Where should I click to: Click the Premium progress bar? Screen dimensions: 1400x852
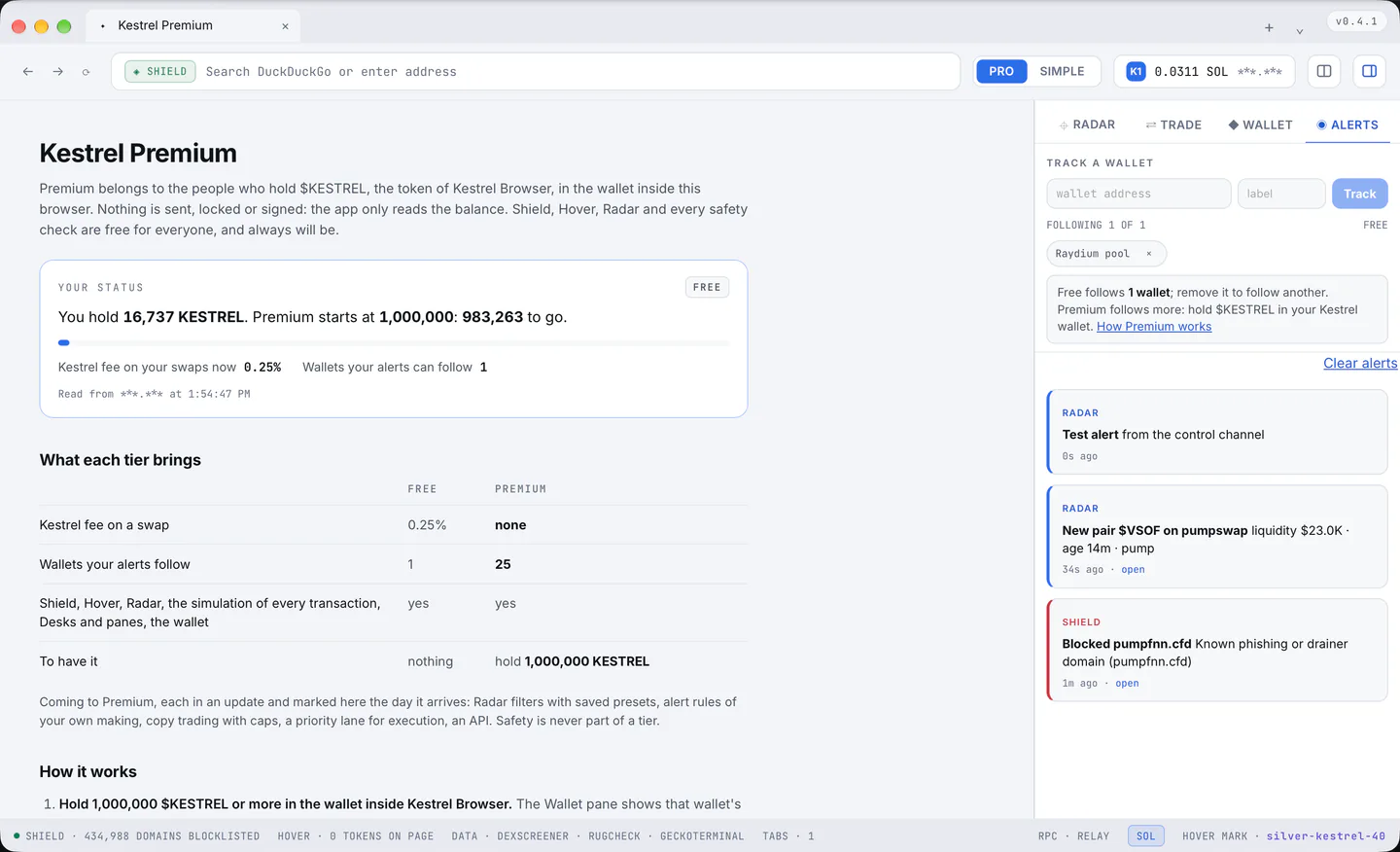394,342
